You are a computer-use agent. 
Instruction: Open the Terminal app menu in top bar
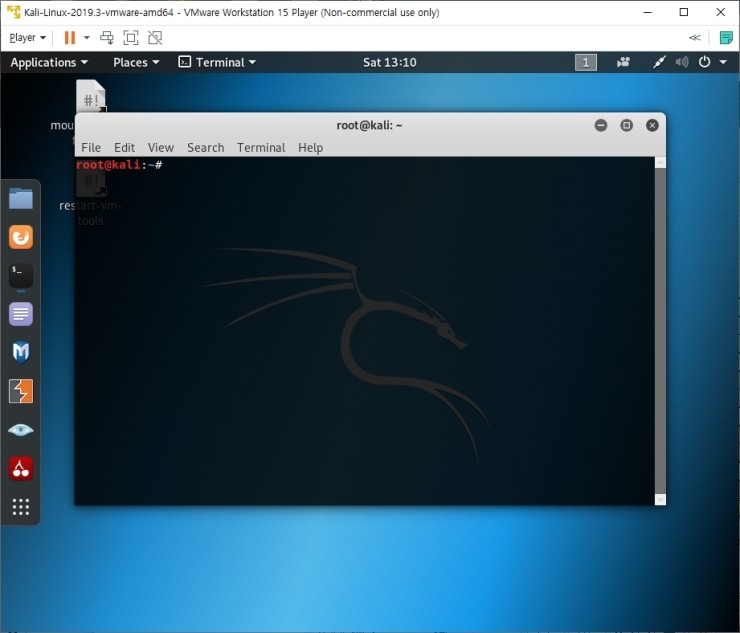tap(217, 62)
